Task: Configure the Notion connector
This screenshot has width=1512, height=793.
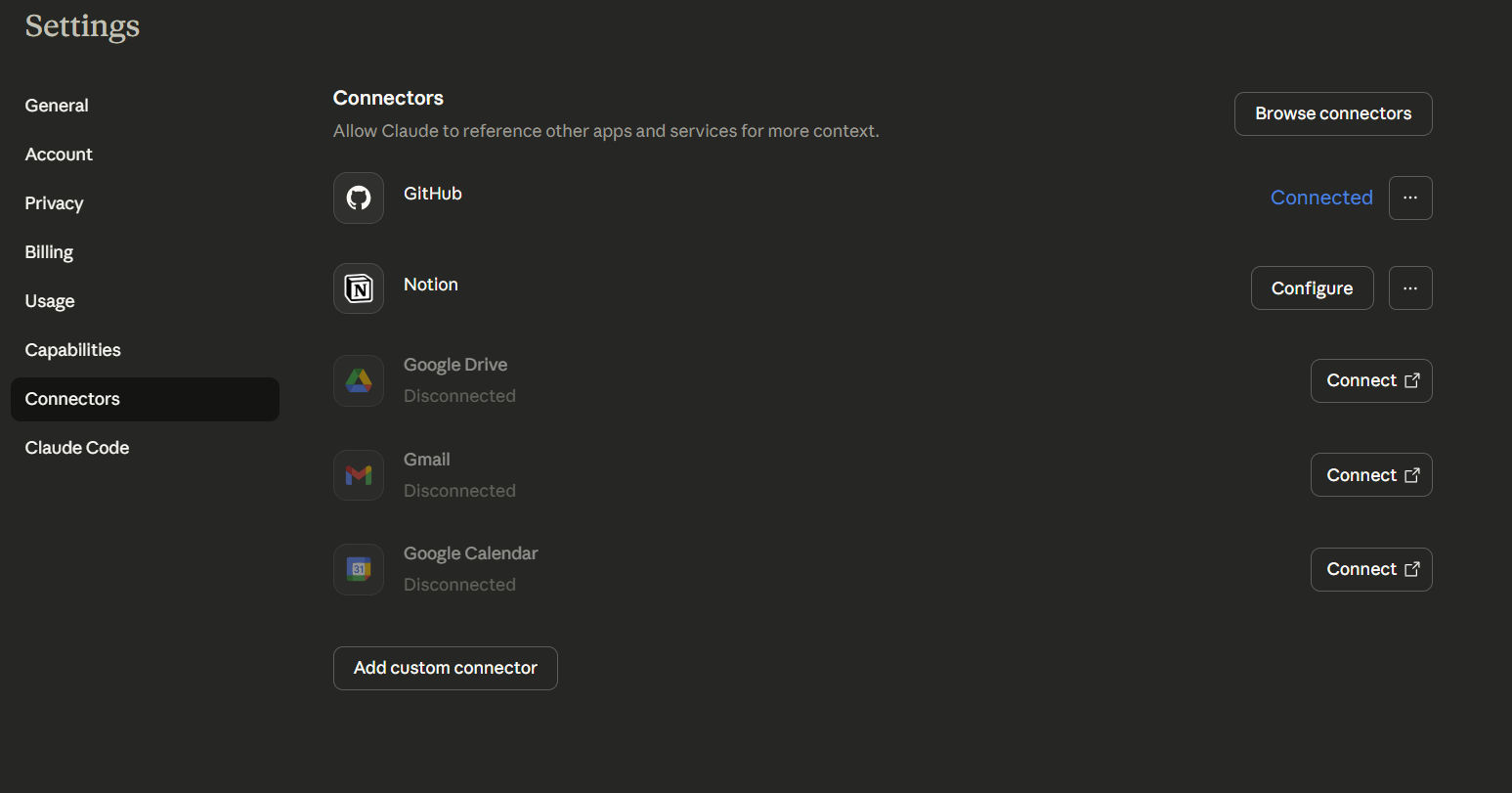Action: click(x=1312, y=288)
